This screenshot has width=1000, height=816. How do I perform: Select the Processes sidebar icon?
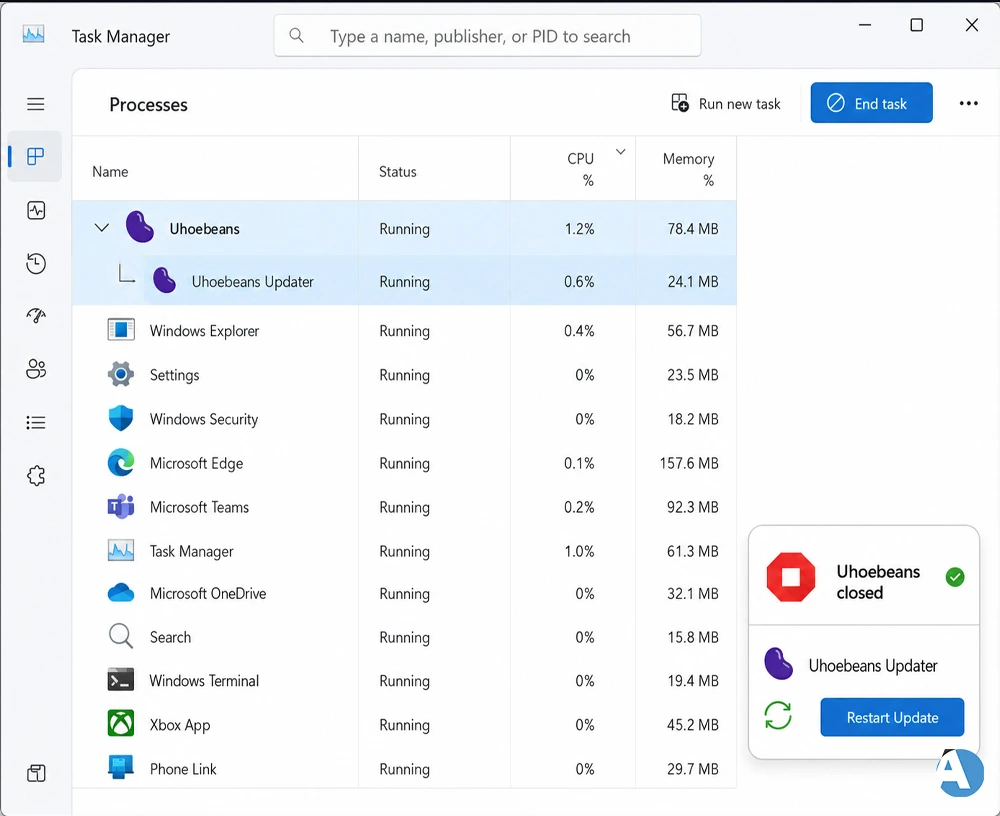coord(36,156)
